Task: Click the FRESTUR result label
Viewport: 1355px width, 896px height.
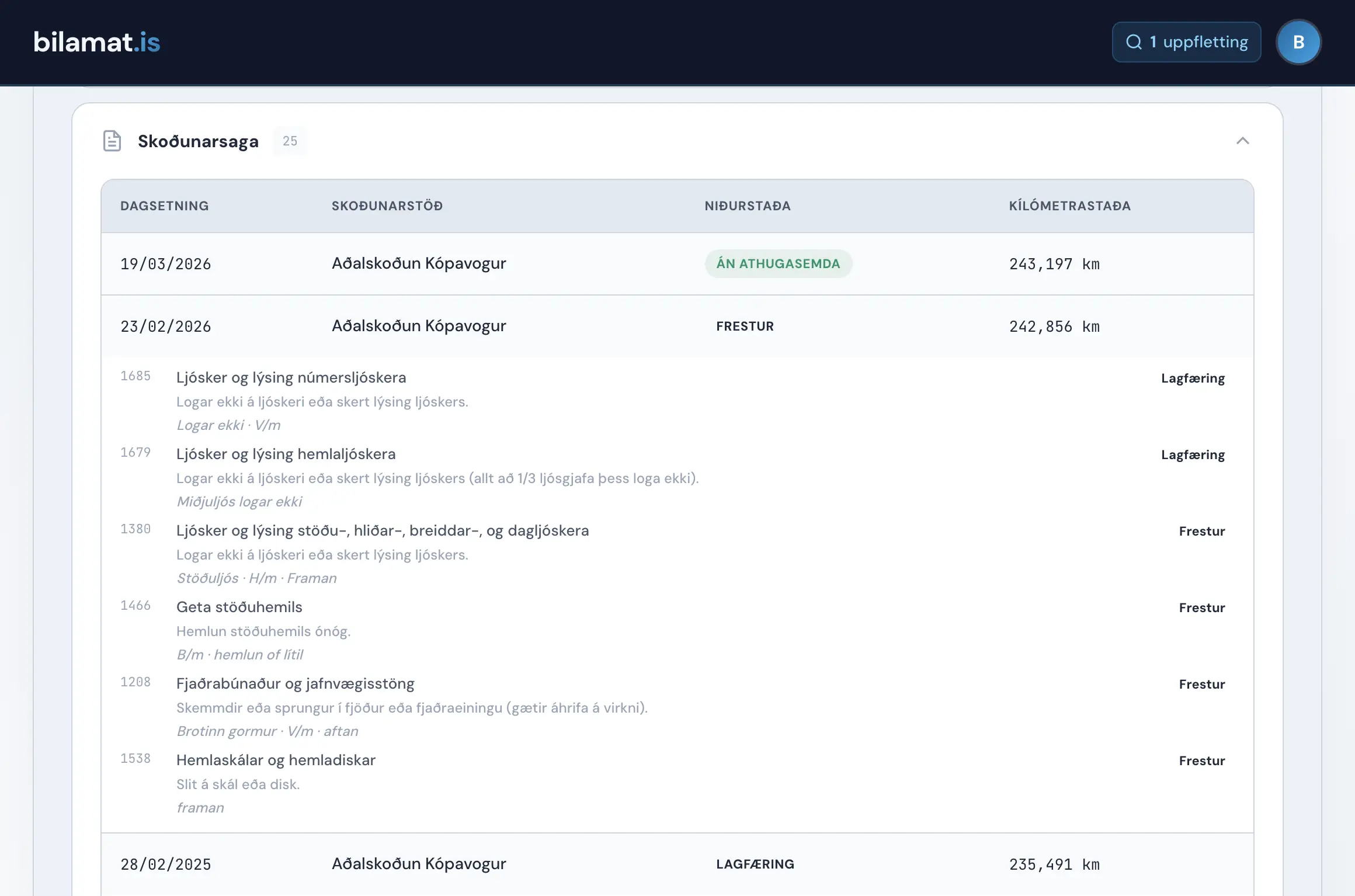Action: coord(745,326)
